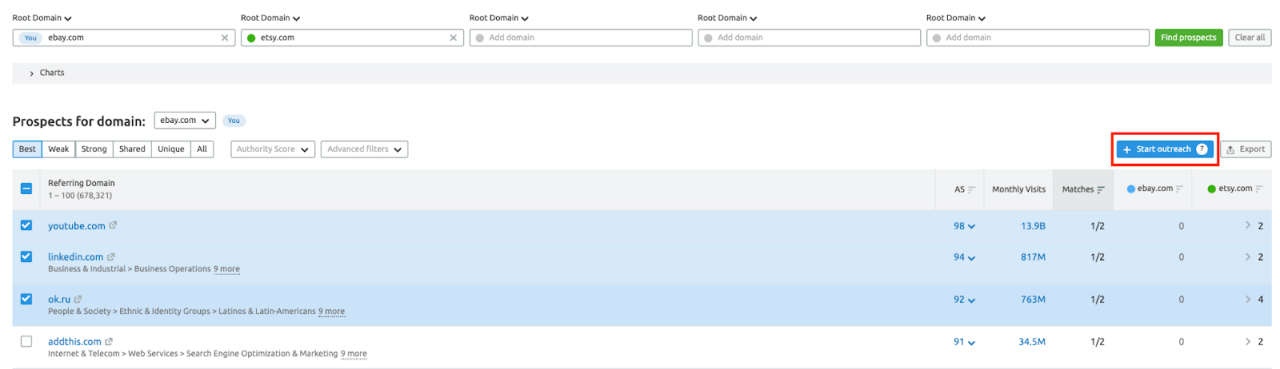Clear the etsy.com domain field
Image resolution: width=1280 pixels, height=369 pixels.
(x=453, y=37)
